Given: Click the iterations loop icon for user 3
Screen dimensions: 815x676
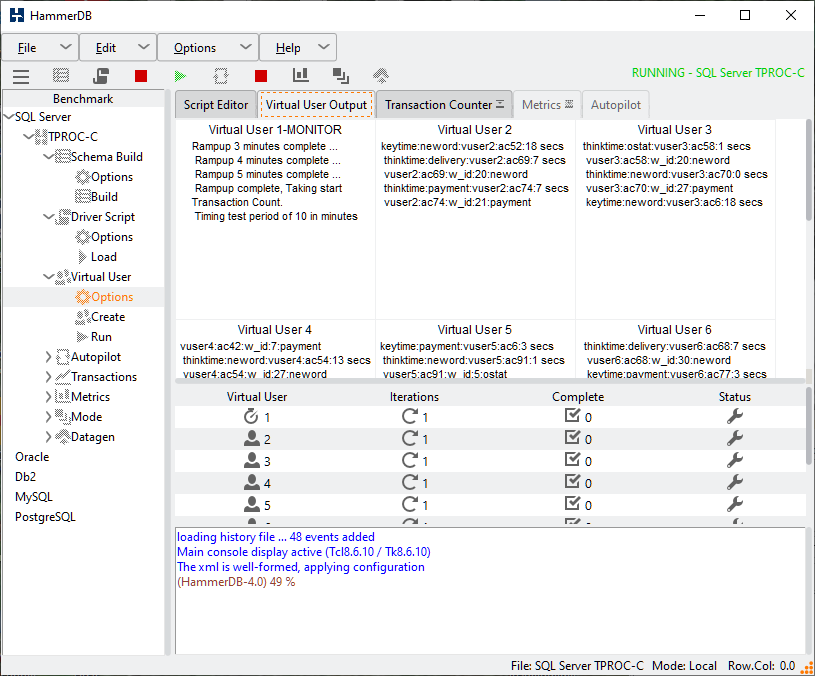Looking at the screenshot, I should [x=410, y=460].
